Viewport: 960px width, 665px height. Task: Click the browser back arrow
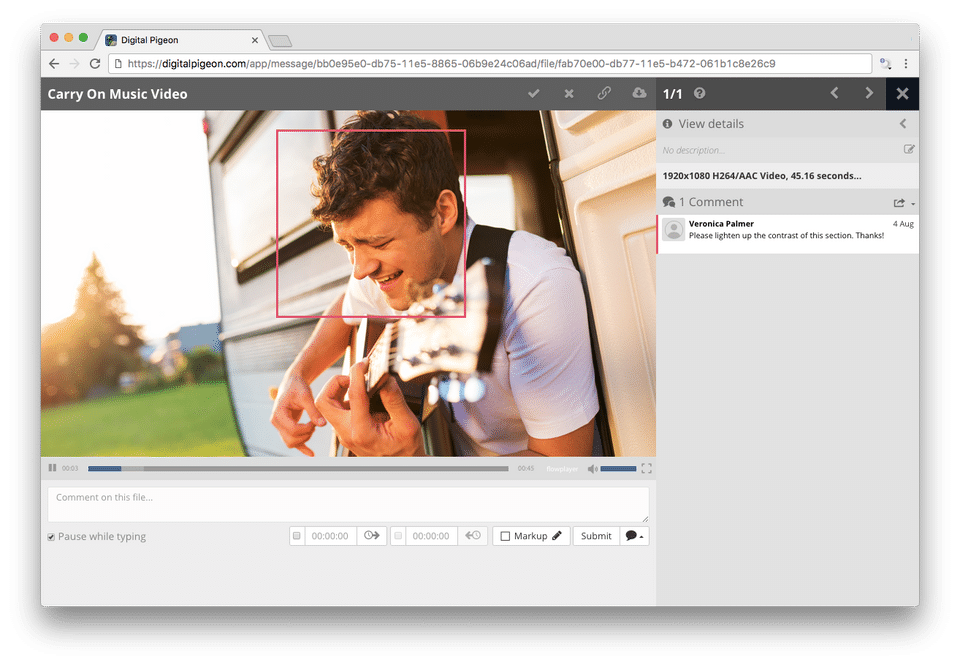54,64
